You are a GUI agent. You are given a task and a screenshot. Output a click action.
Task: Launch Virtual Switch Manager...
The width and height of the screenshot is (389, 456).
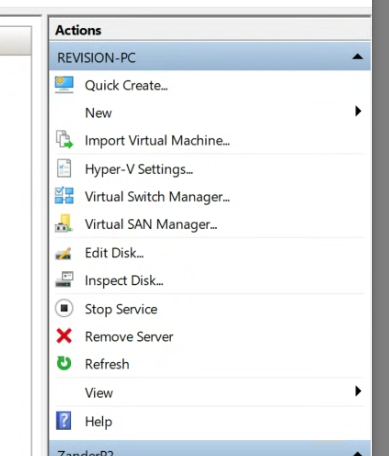157,197
